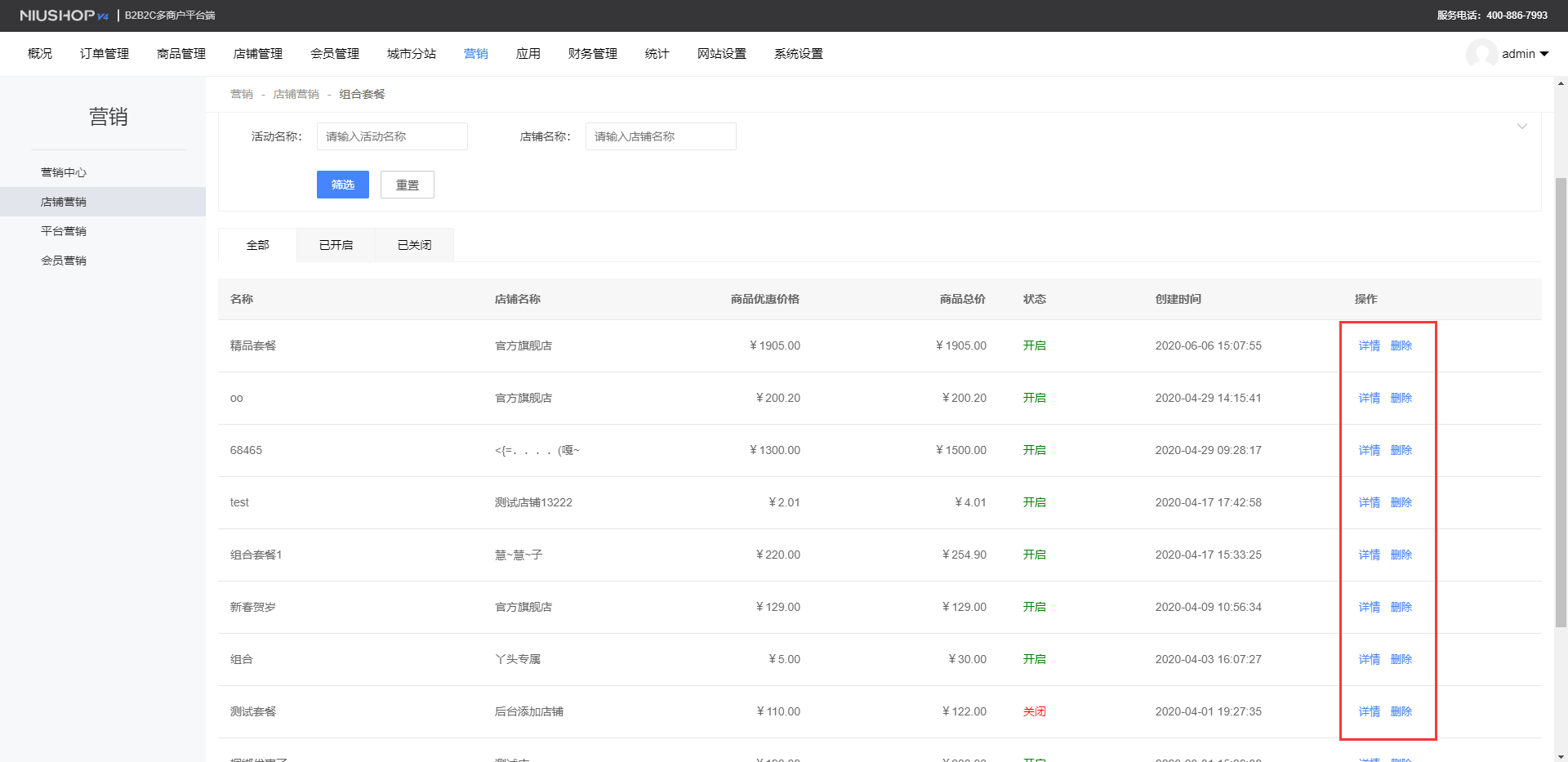Open 详情 for the test row
The height and width of the screenshot is (762, 1568).
[1370, 503]
